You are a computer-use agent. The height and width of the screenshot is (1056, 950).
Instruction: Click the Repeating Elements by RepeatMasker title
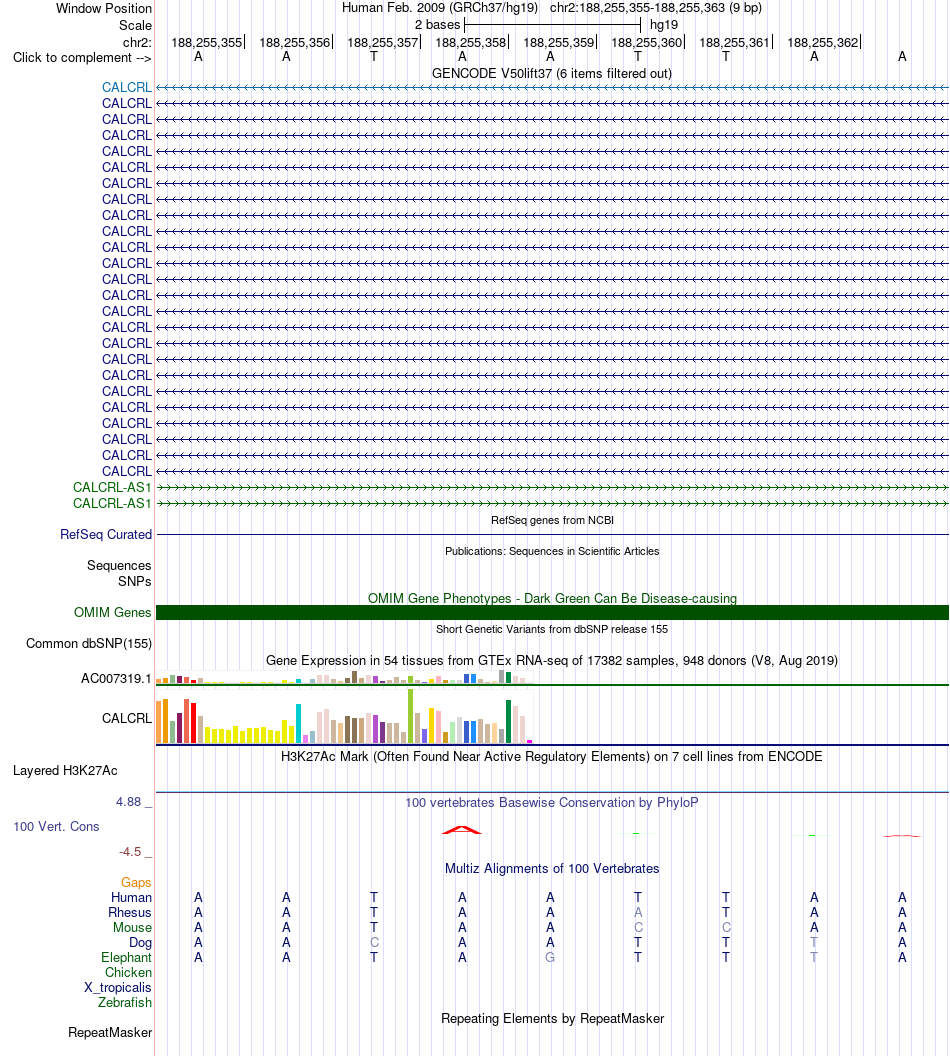[x=552, y=1019]
